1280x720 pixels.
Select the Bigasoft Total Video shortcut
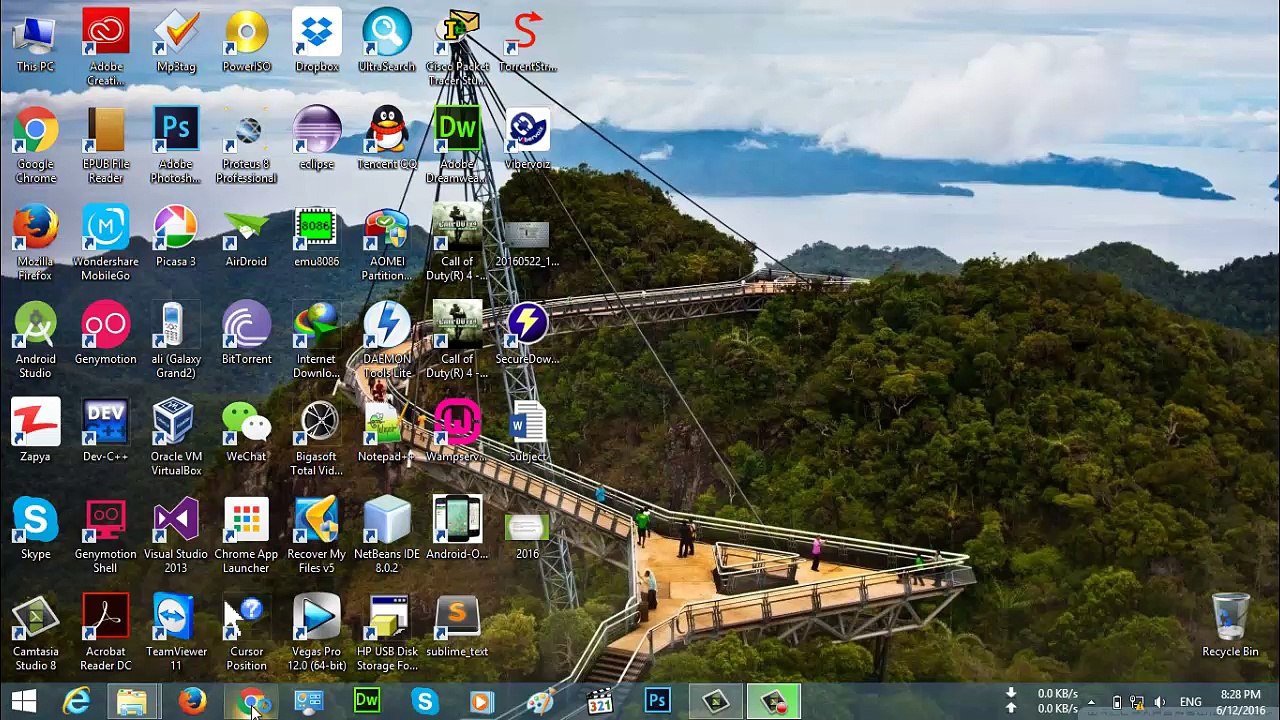click(316, 438)
